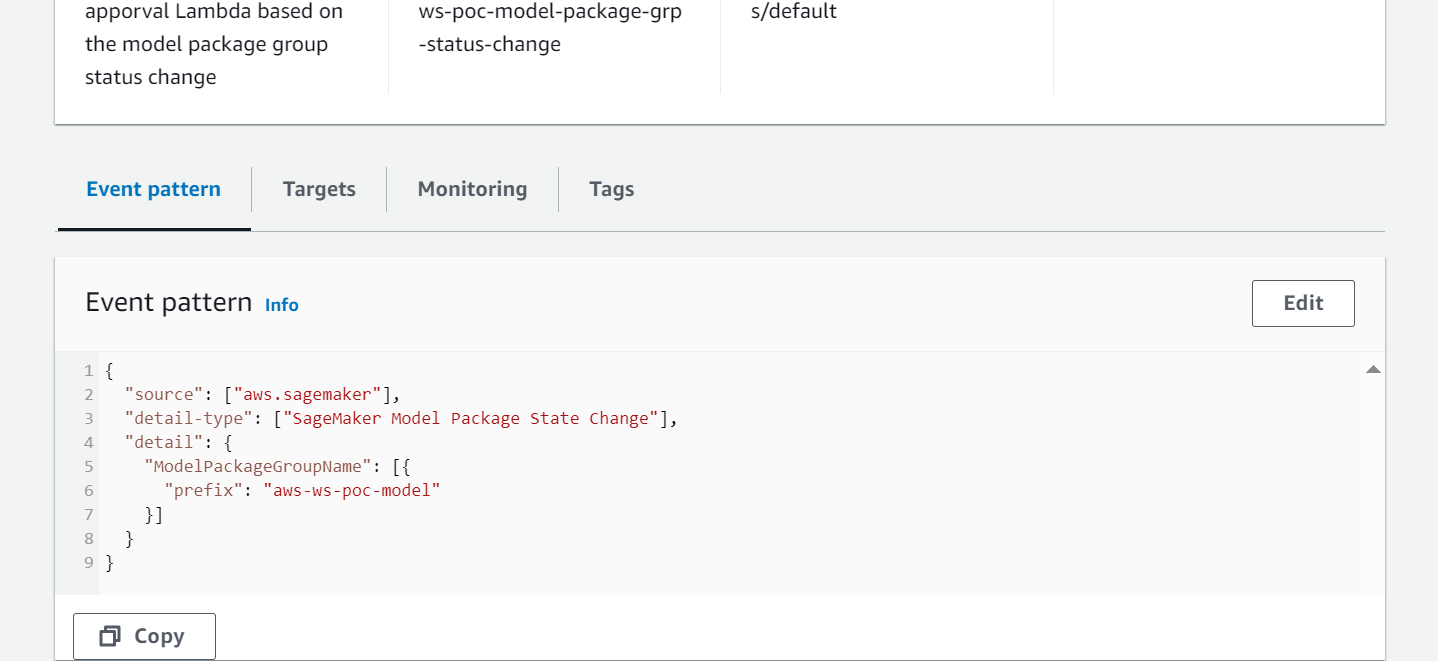Viewport: 1438px width, 661px height.
Task: Switch to the Targets tab
Action: [319, 188]
